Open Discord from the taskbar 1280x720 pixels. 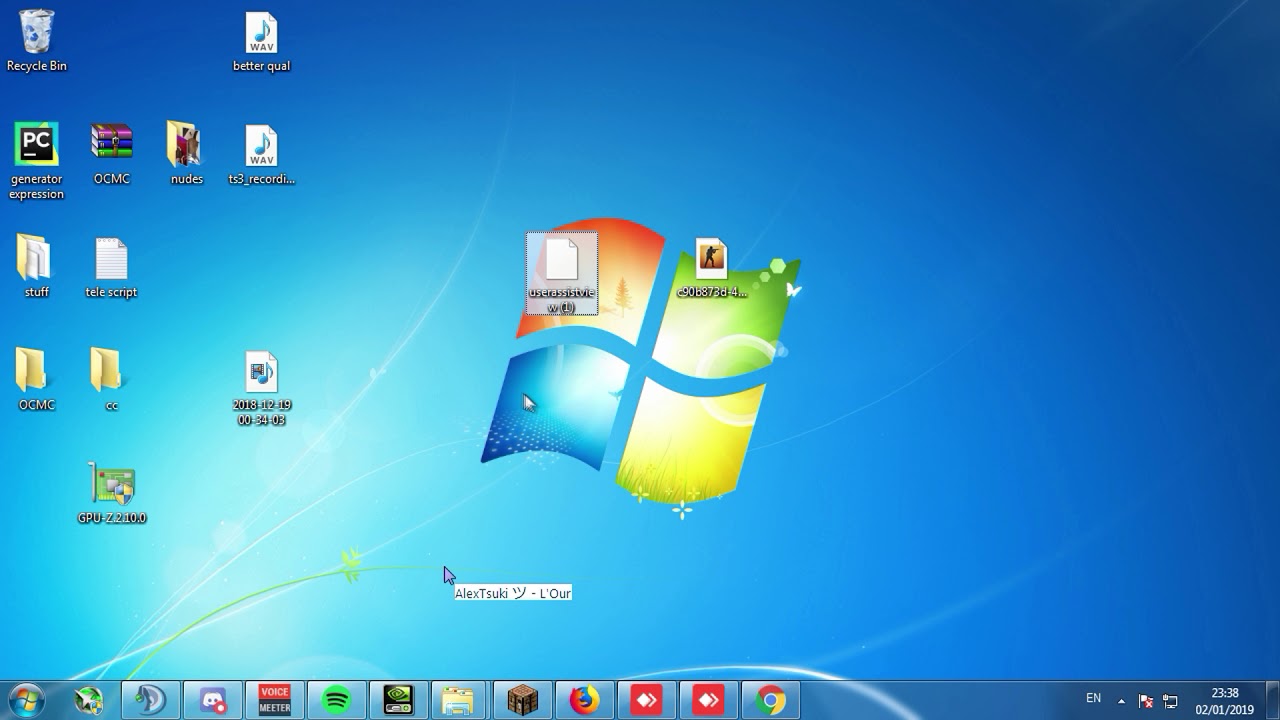(213, 700)
